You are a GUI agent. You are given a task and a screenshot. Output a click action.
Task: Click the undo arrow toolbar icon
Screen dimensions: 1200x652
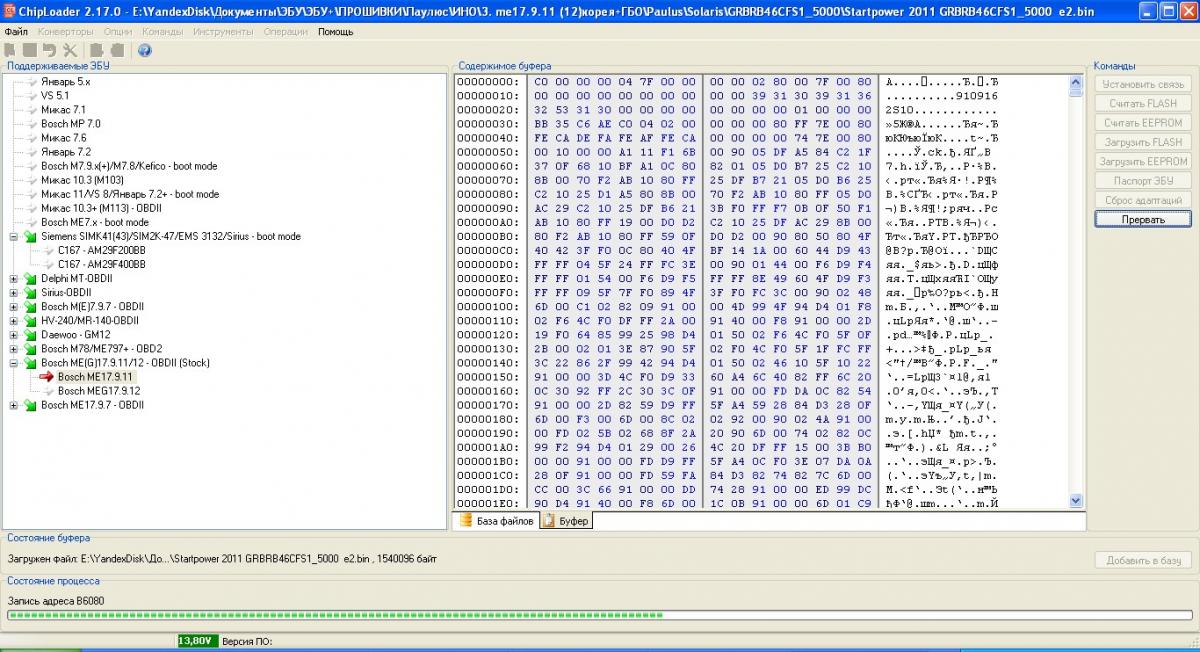point(50,50)
